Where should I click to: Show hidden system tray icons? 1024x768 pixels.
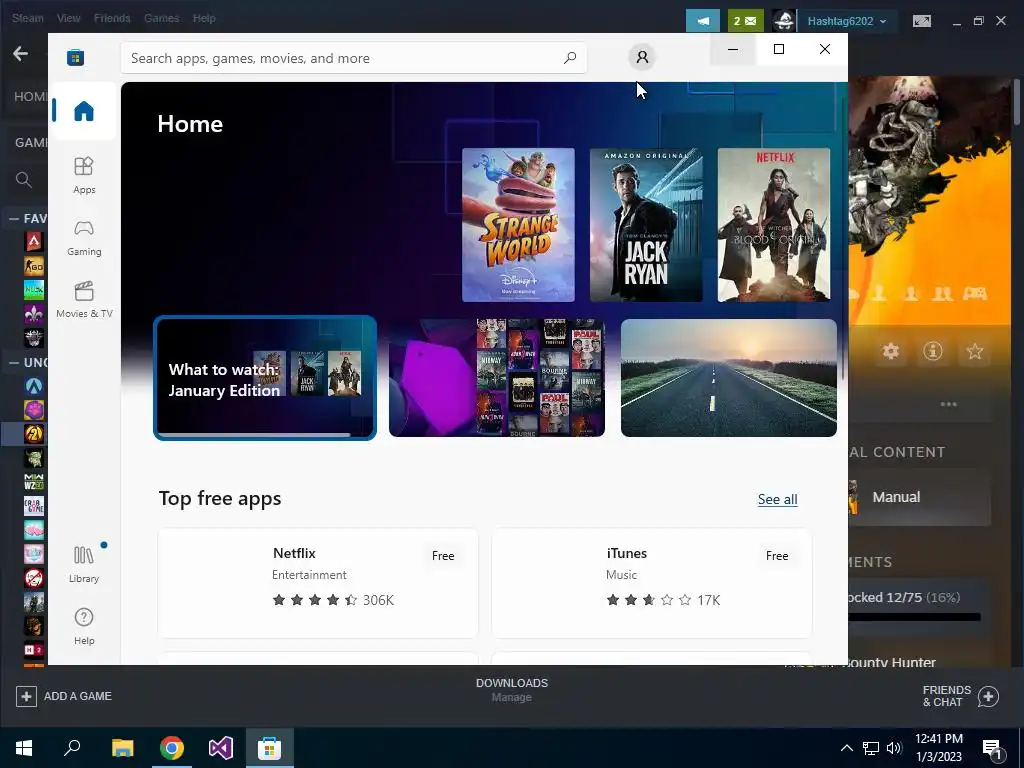846,748
